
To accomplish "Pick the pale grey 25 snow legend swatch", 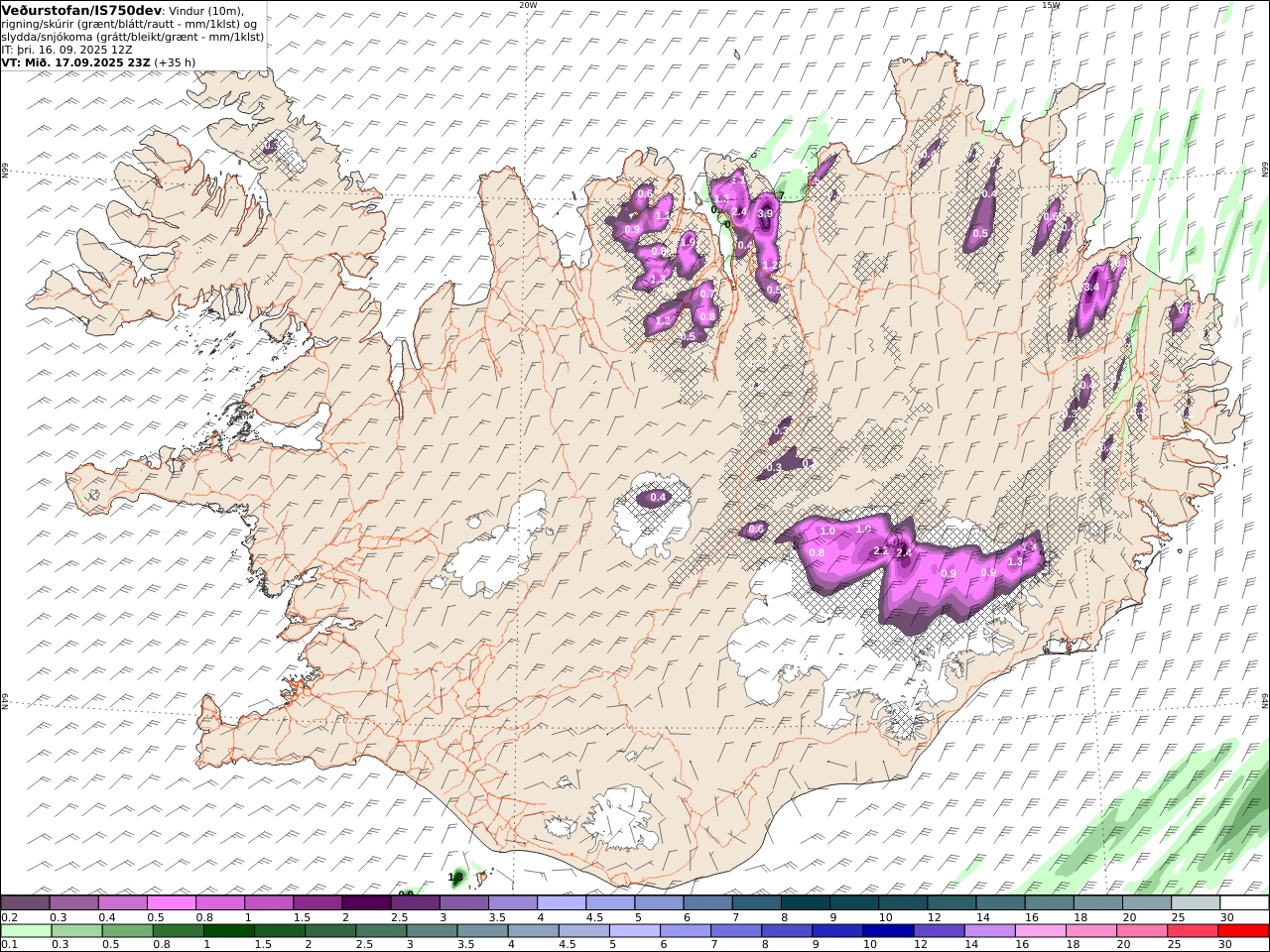I will (x=1195, y=902).
